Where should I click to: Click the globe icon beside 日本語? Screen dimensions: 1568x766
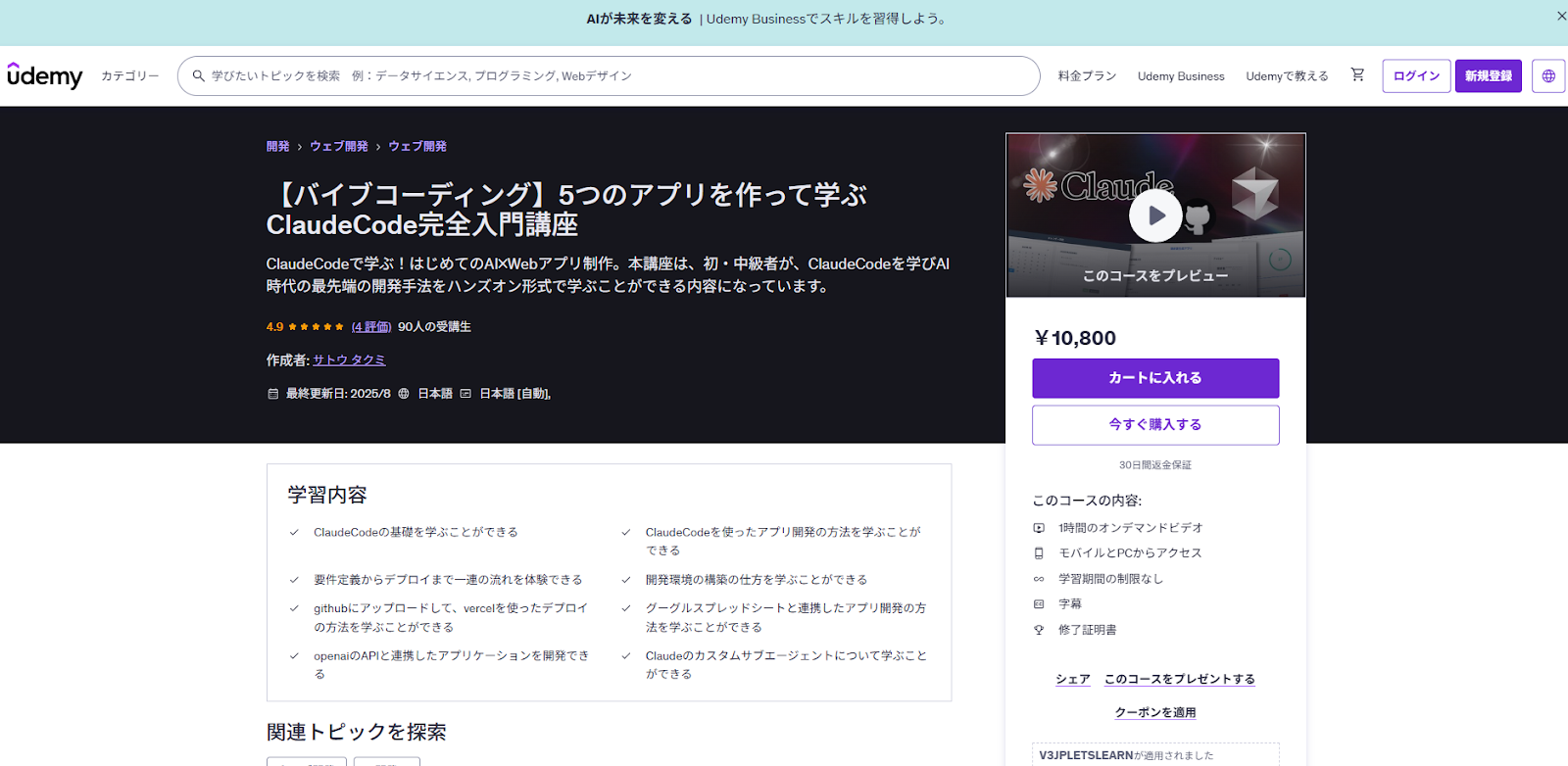pyautogui.click(x=404, y=394)
